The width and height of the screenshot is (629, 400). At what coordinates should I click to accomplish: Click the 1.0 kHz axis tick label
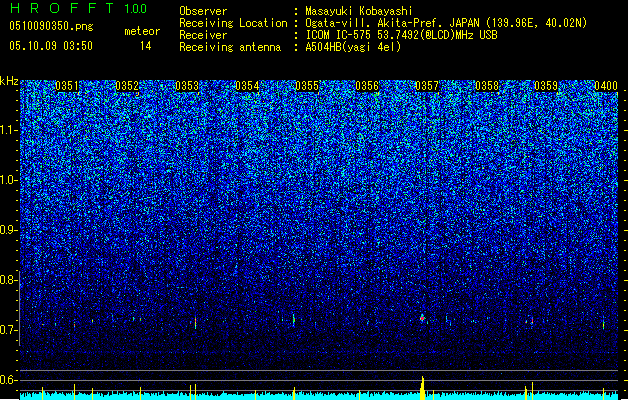tap(8, 180)
